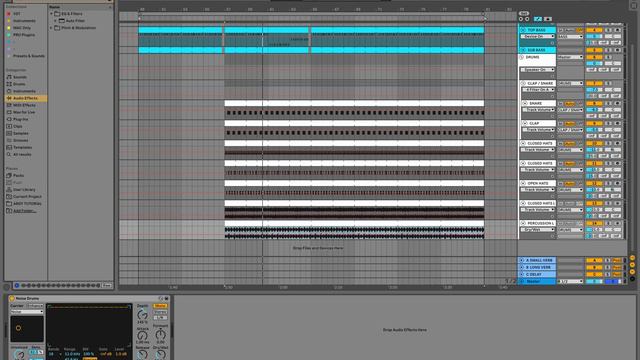Solo the TOP BASS track
The width and height of the screenshot is (640, 360).
[609, 30]
